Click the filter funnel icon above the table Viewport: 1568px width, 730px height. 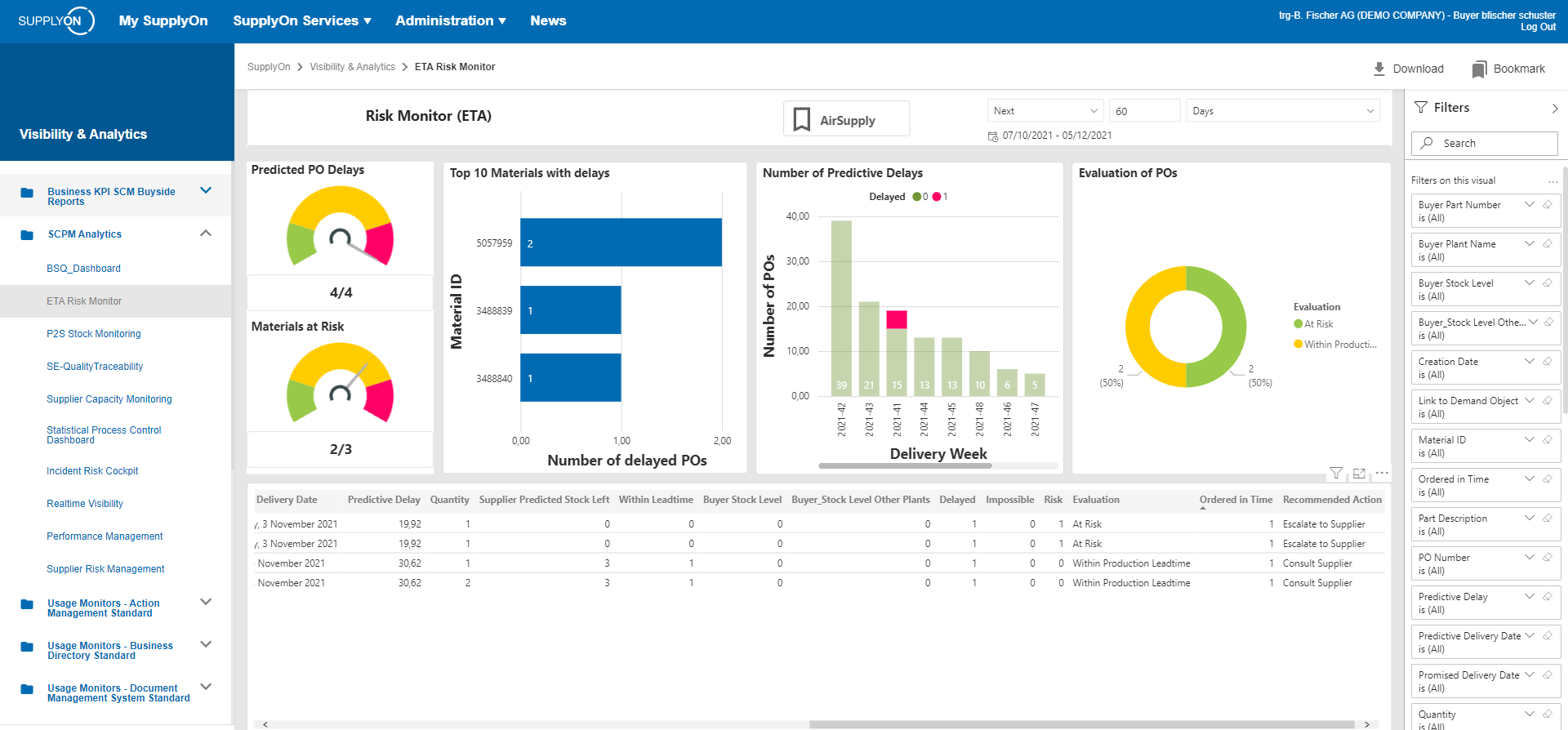[x=1336, y=473]
